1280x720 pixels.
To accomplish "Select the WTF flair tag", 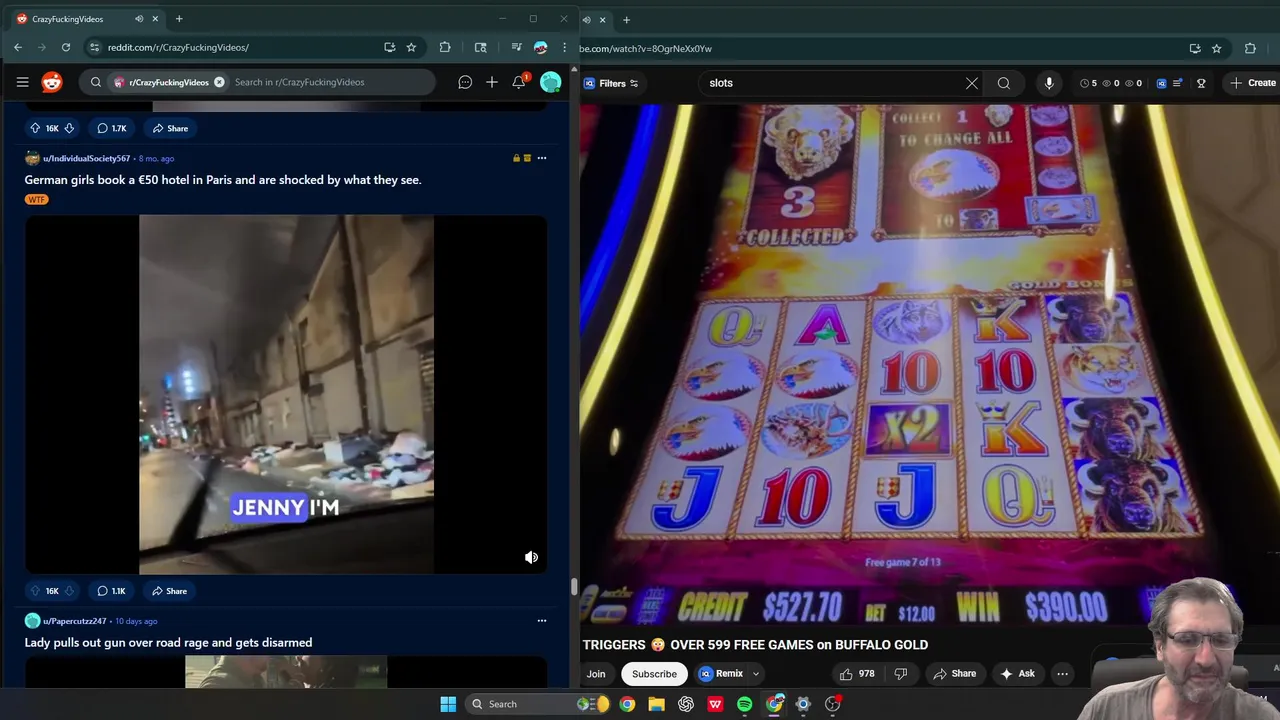I will (36, 199).
